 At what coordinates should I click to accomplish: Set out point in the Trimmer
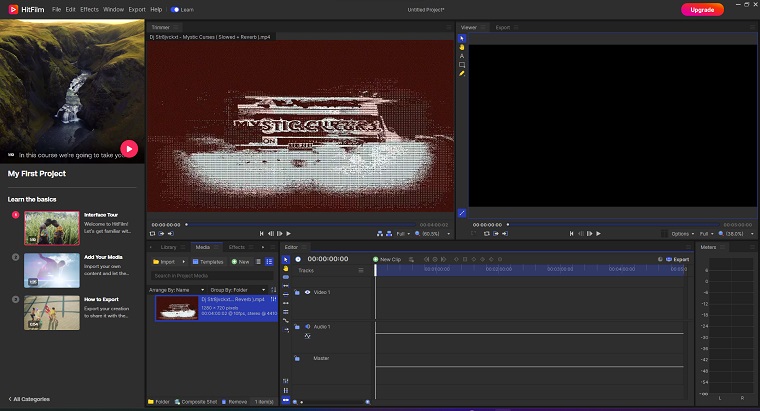[x=170, y=234]
